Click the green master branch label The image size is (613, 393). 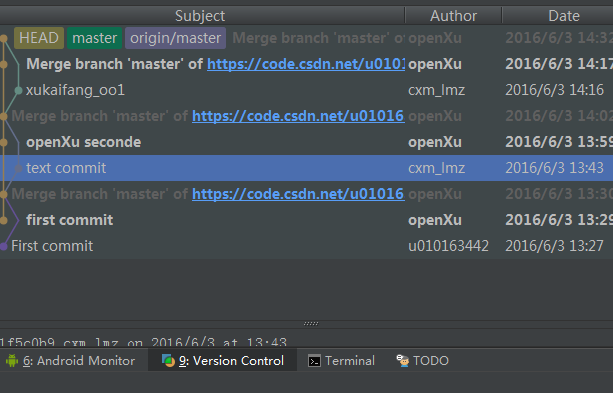(95, 38)
